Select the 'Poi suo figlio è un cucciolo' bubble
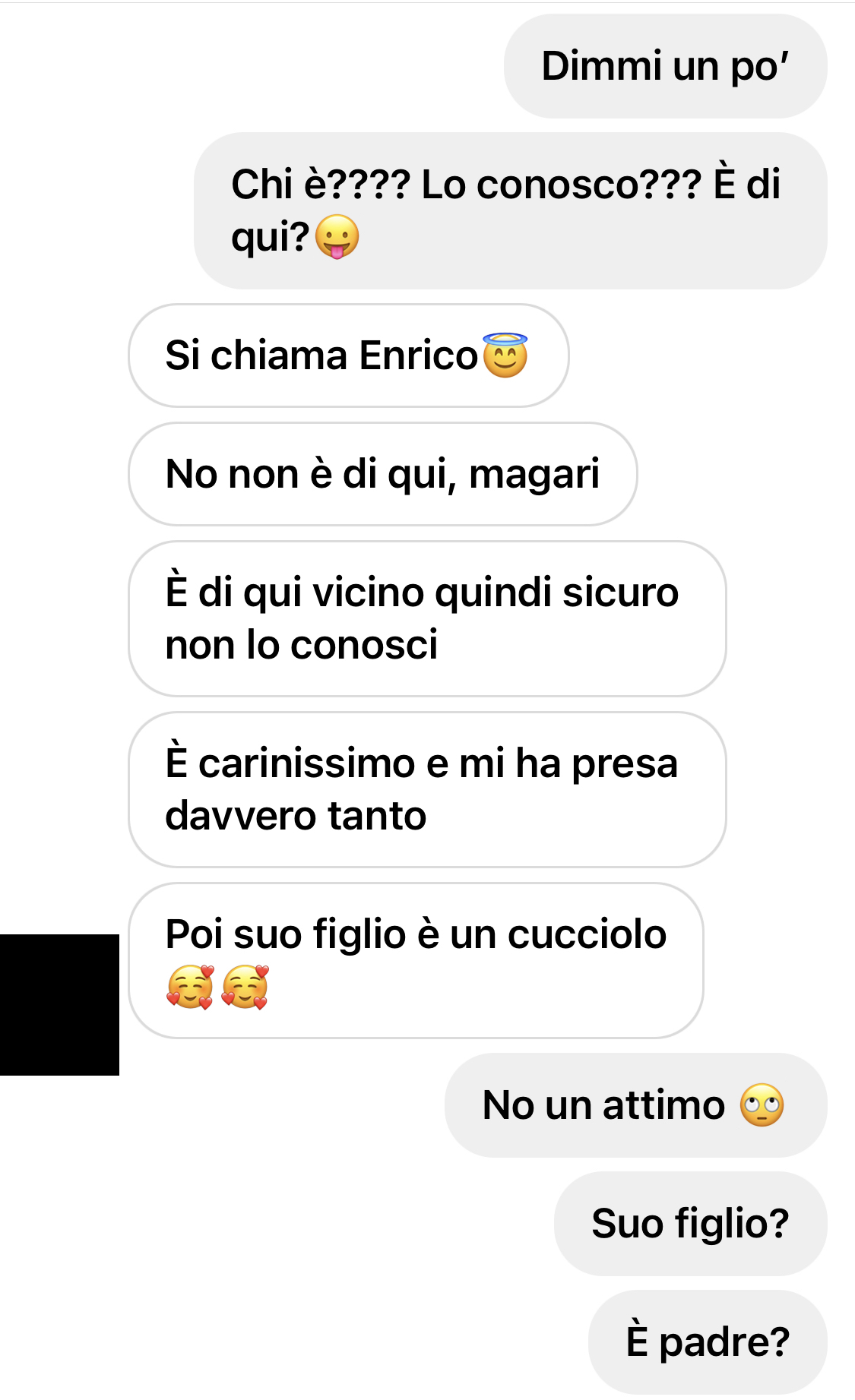The height and width of the screenshot is (1400, 855). [416, 960]
